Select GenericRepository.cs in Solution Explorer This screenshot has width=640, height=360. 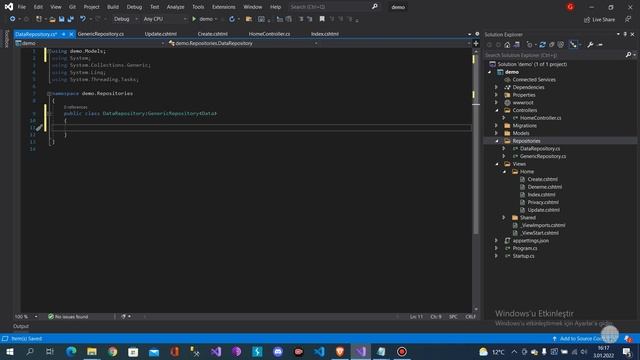(x=543, y=156)
